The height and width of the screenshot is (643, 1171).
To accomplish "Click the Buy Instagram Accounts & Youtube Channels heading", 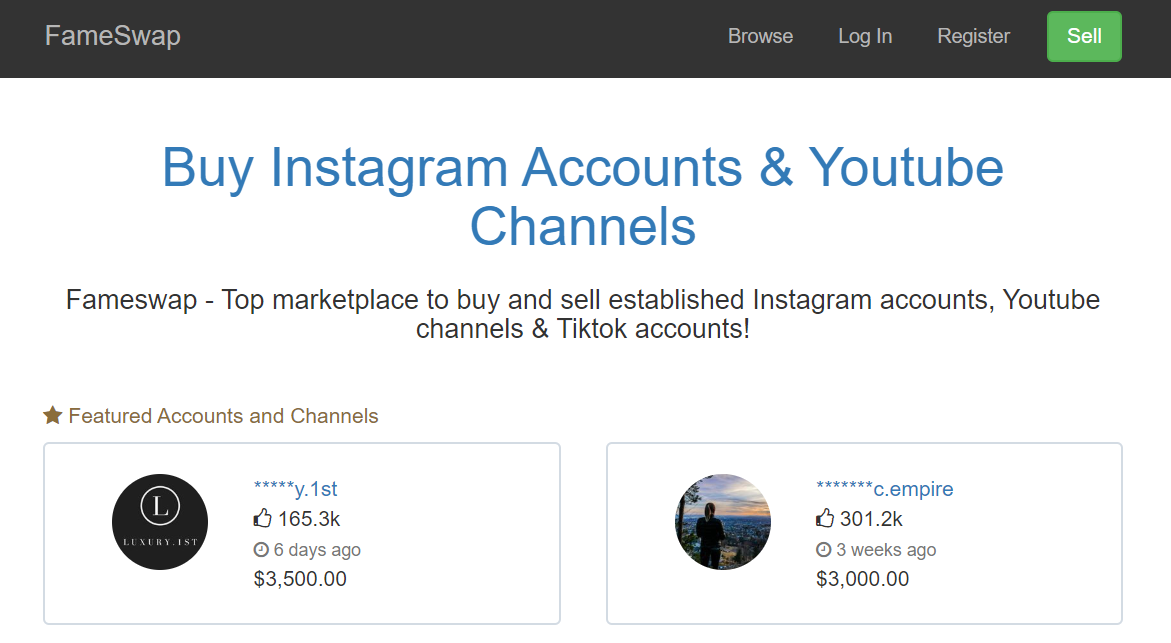I will pos(583,196).
